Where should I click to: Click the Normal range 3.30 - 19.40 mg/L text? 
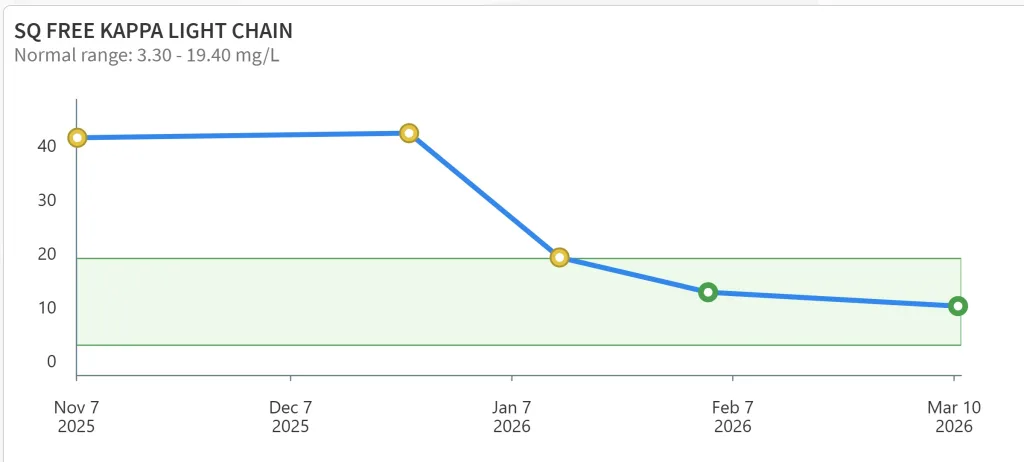coord(146,54)
